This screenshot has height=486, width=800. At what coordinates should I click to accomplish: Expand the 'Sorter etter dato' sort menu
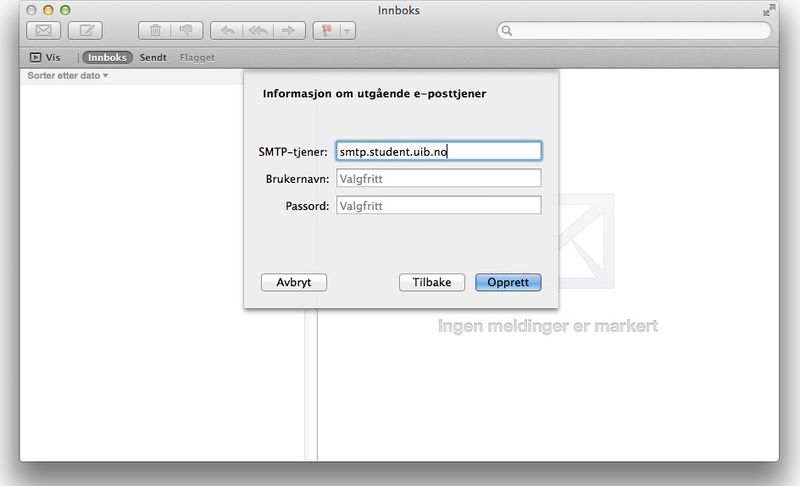coord(68,76)
